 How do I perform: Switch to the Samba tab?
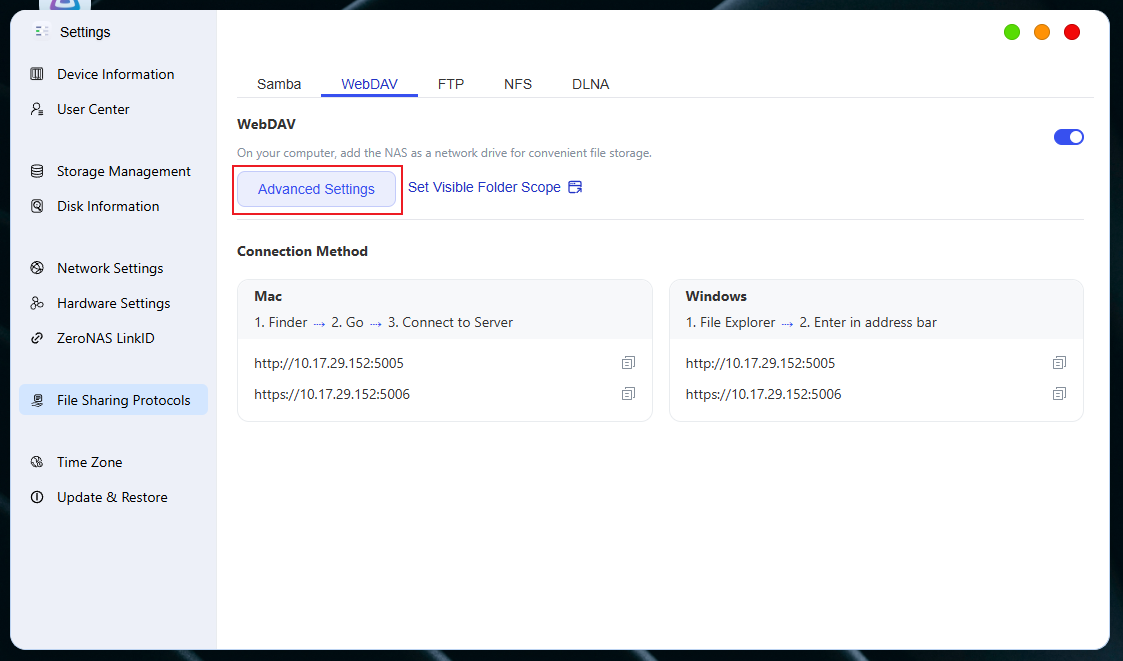(279, 84)
